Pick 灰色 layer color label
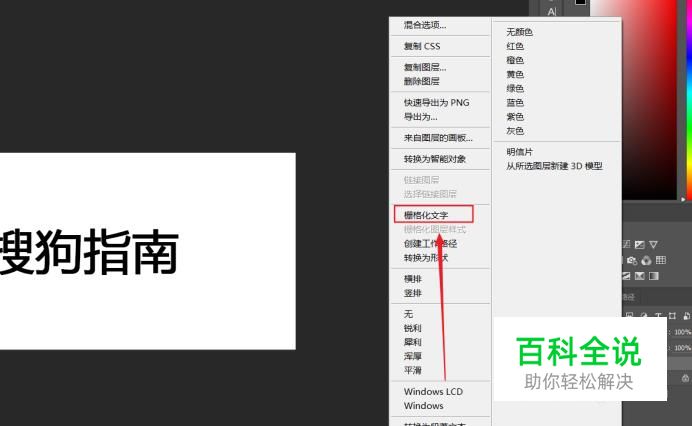Image resolution: width=692 pixels, height=426 pixels. [x=515, y=131]
